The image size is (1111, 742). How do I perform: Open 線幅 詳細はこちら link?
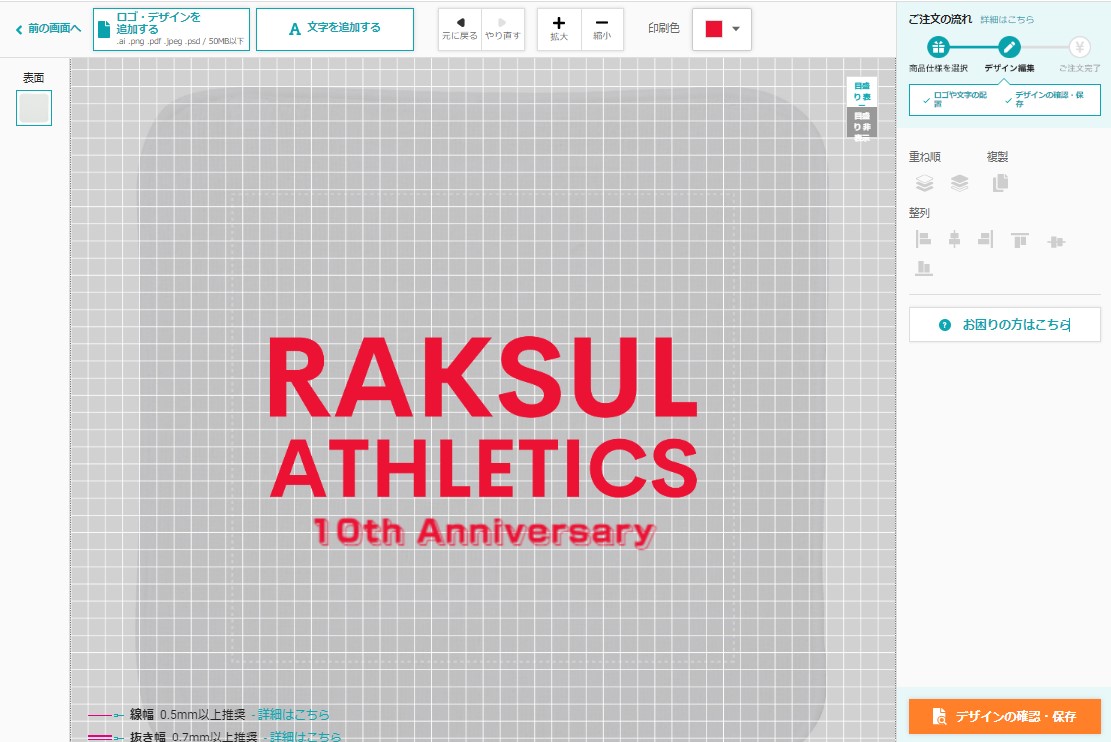pyautogui.click(x=293, y=714)
